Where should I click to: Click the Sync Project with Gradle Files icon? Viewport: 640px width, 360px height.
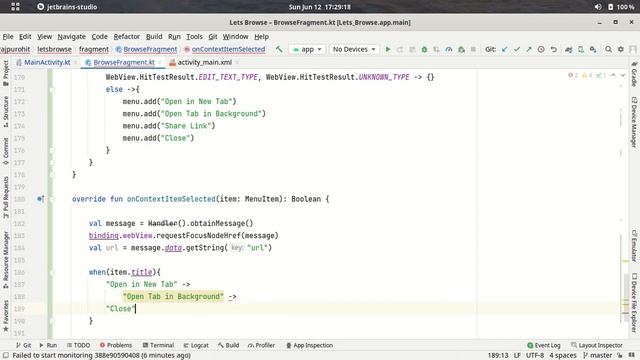pos(569,49)
